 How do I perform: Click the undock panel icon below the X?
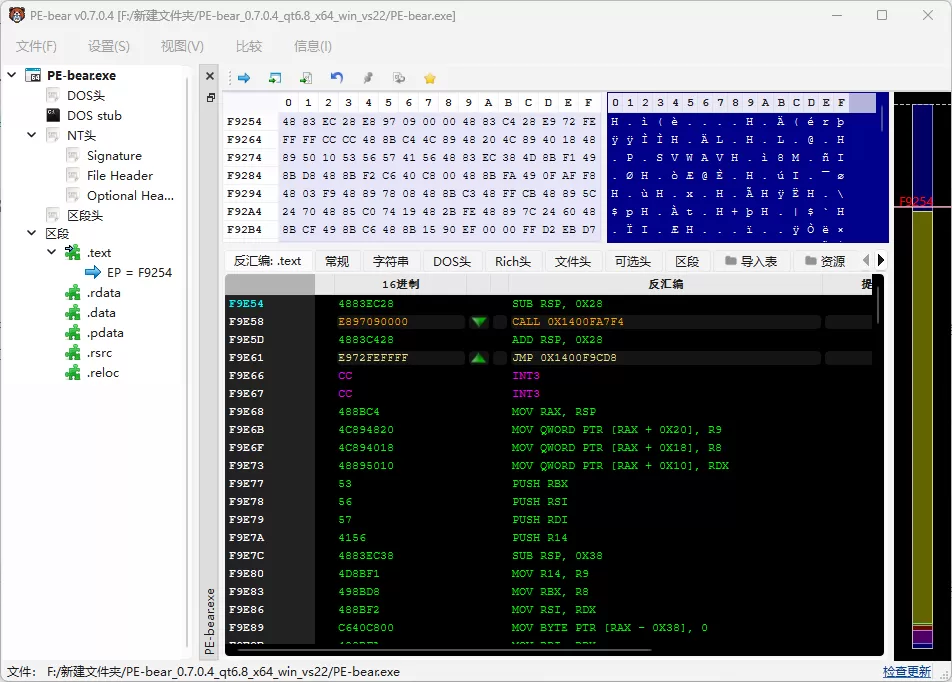pyautogui.click(x=209, y=97)
